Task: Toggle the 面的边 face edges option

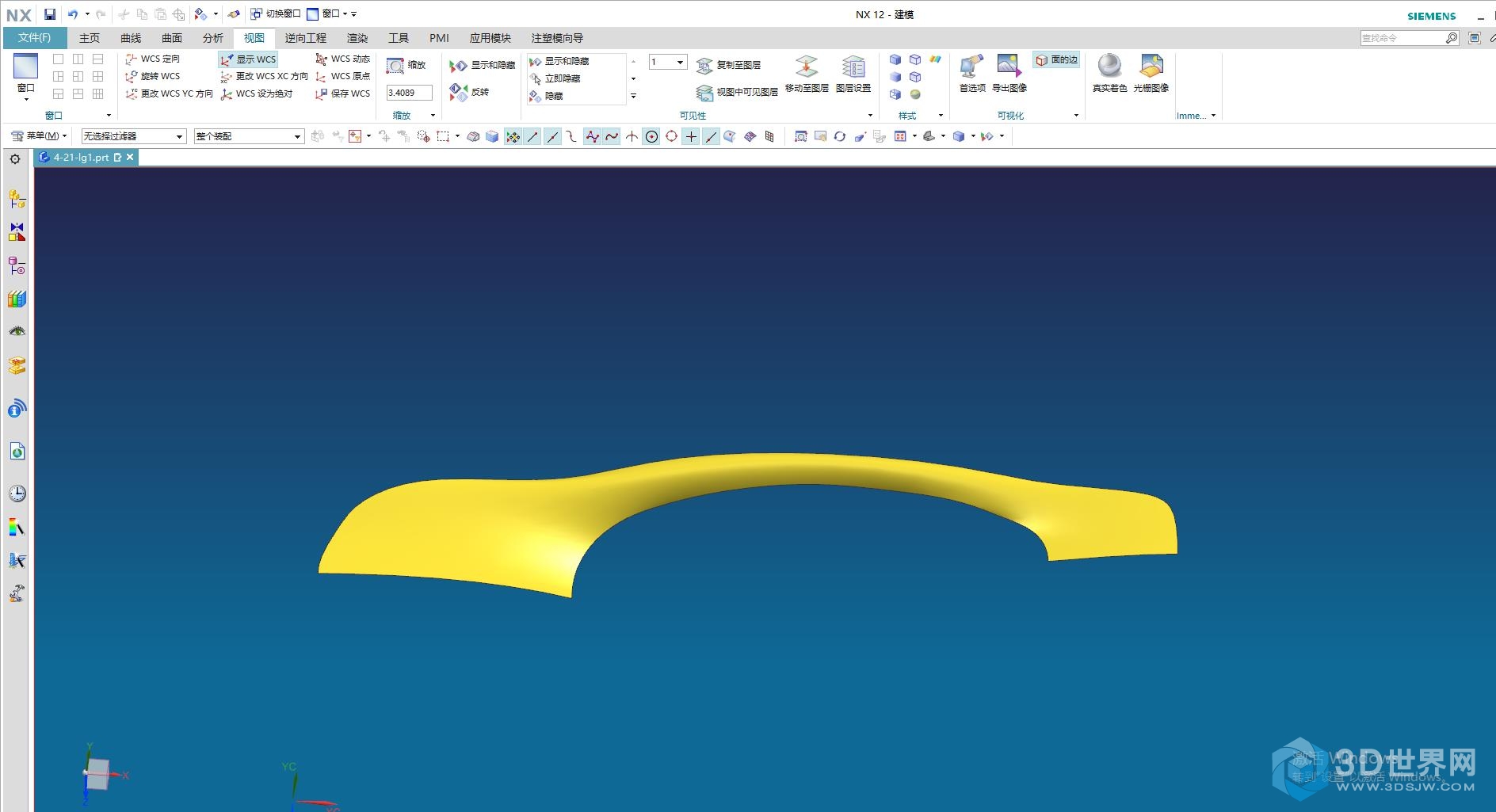Action: [x=1056, y=59]
